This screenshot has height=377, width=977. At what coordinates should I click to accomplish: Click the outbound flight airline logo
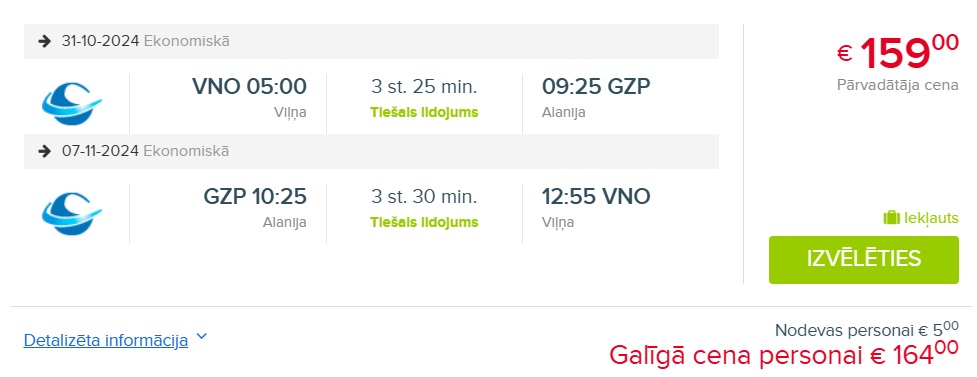point(72,103)
